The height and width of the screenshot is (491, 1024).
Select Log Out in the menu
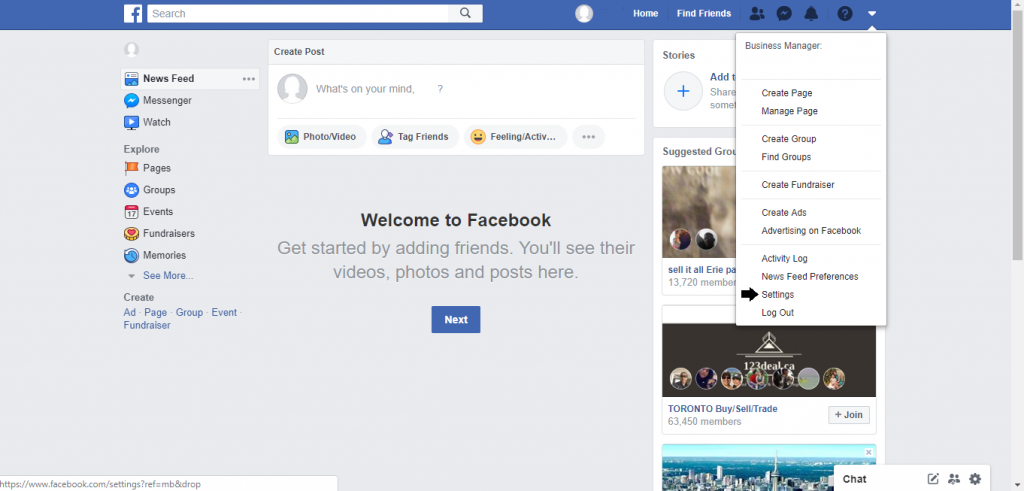(777, 313)
